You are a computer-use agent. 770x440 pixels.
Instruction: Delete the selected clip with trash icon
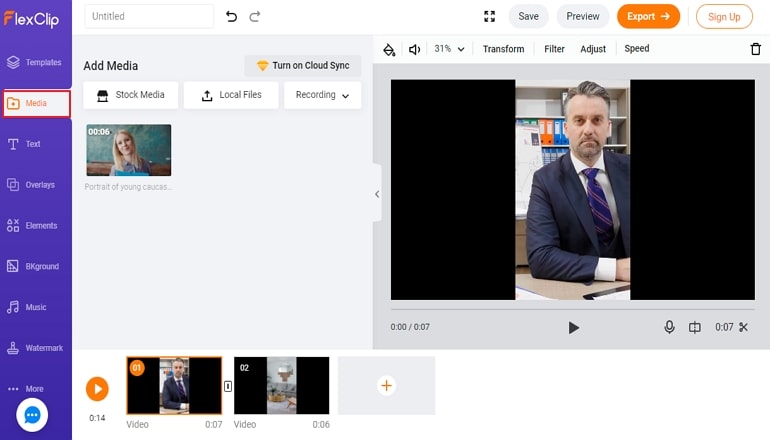coord(755,49)
